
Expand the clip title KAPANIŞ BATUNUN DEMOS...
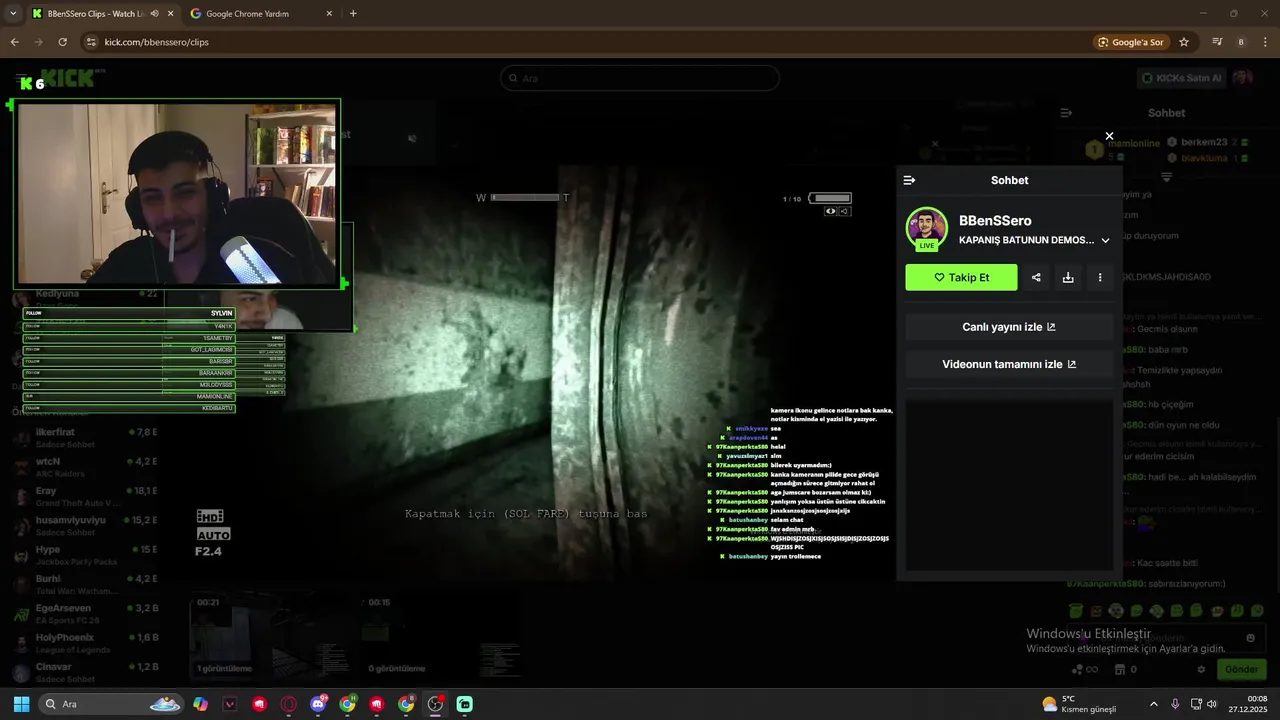pyautogui.click(x=1105, y=240)
